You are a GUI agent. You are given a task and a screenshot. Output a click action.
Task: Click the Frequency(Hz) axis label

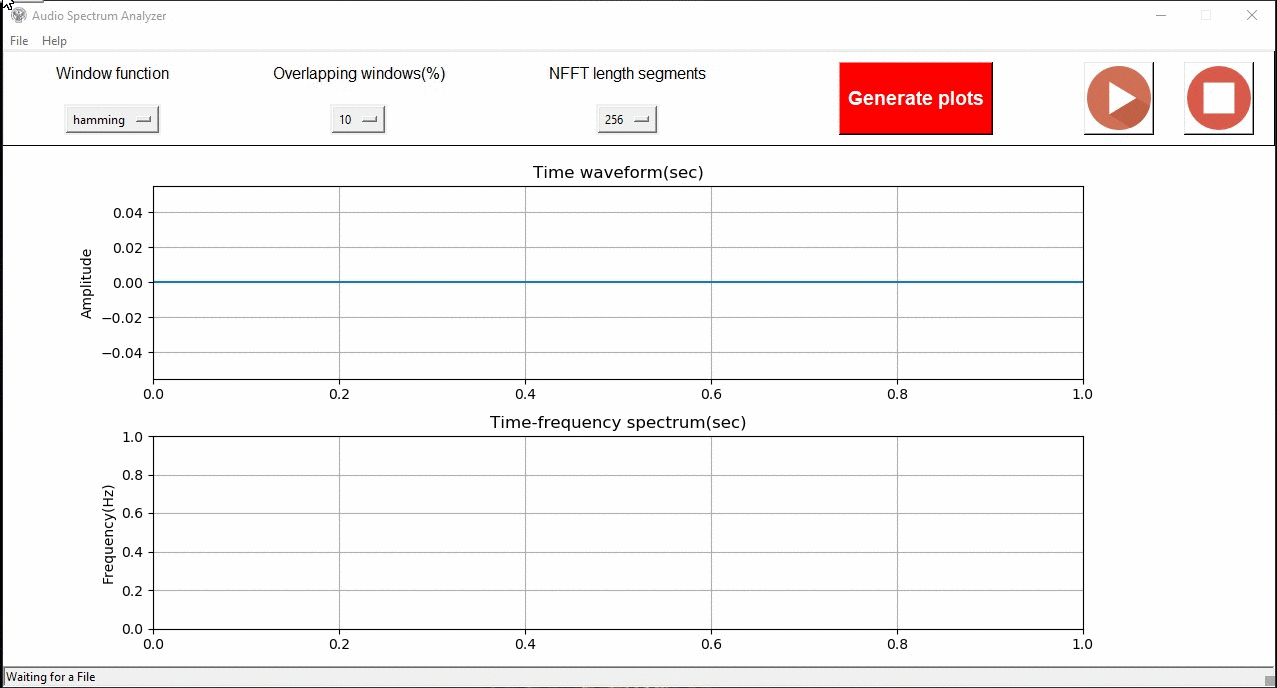pos(106,533)
